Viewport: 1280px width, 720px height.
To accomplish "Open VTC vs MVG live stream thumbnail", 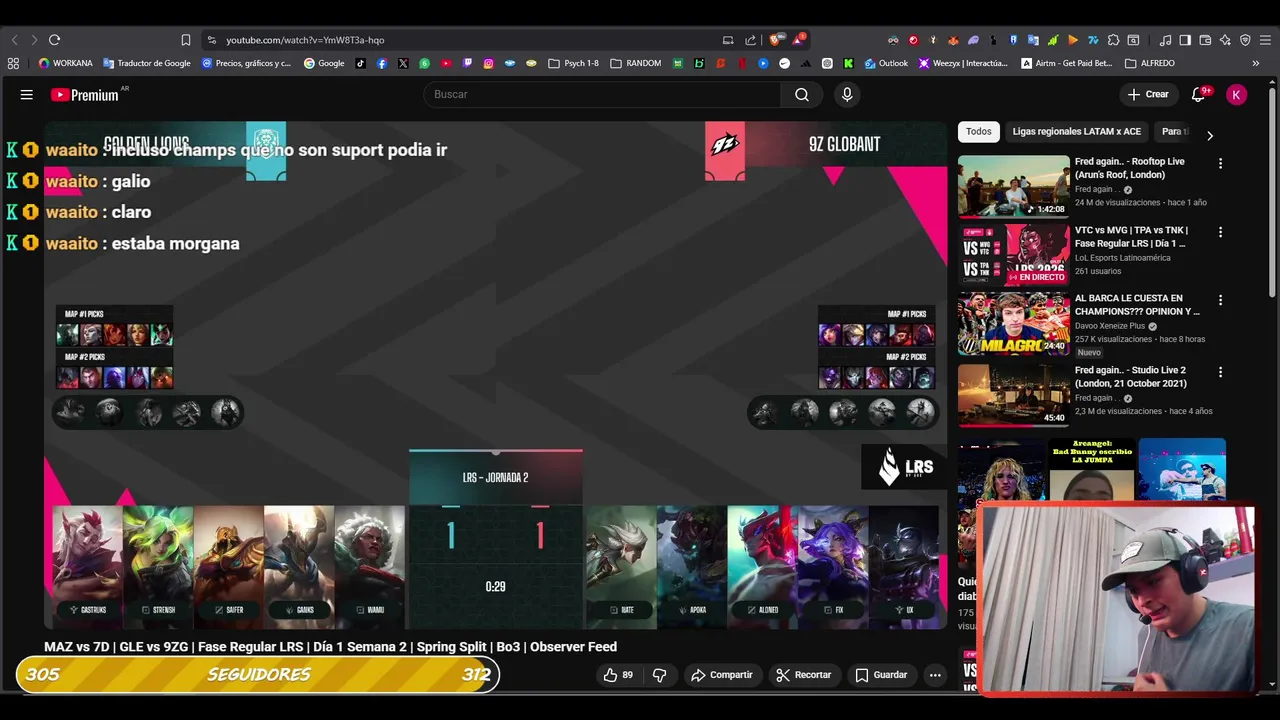I will tap(1013, 254).
